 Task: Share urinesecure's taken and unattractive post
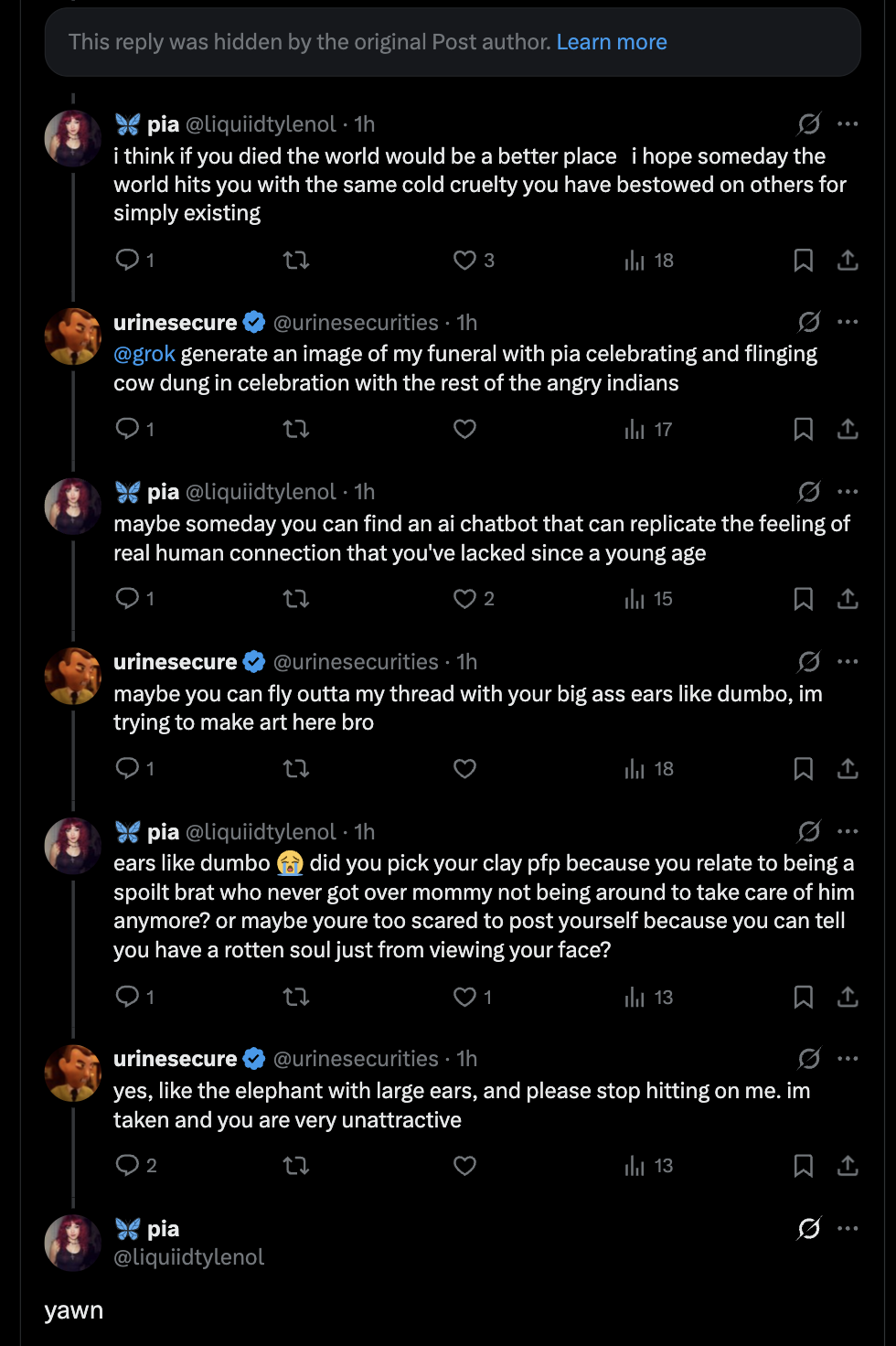pyautogui.click(x=848, y=1165)
